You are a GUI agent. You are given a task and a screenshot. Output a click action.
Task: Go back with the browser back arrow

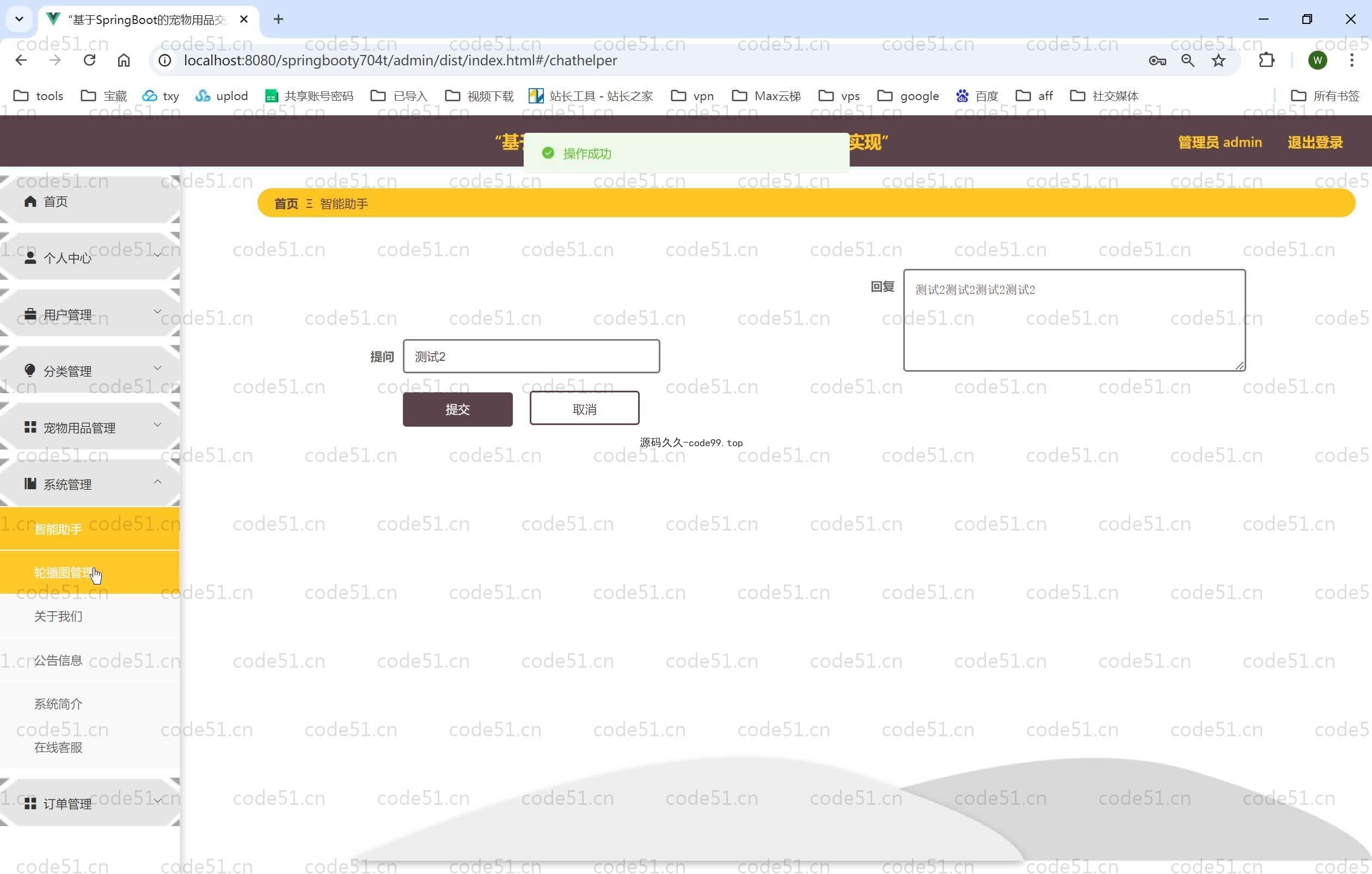coord(21,60)
